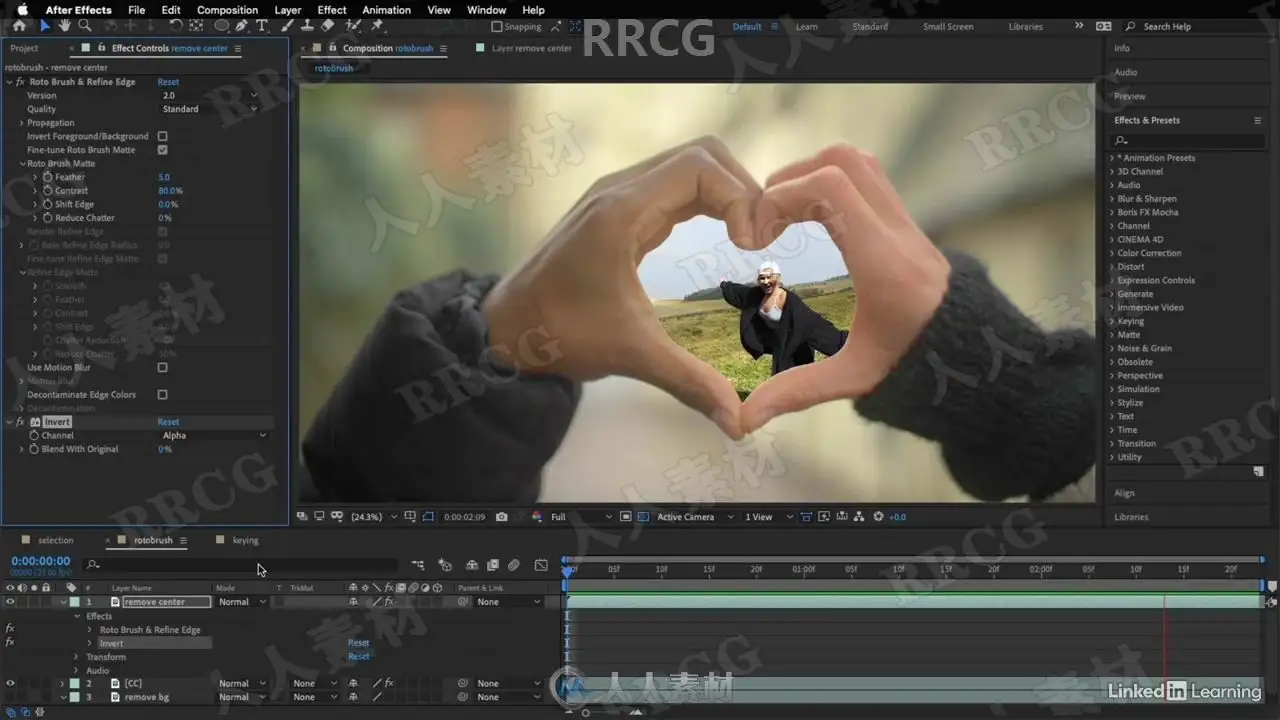Take a snapshot with camera icon
Image resolution: width=1280 pixels, height=720 pixels.
click(x=502, y=517)
